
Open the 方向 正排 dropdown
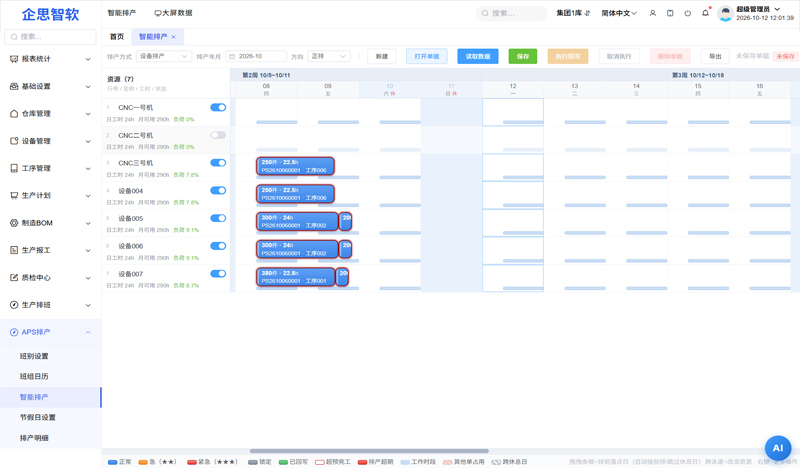329,56
